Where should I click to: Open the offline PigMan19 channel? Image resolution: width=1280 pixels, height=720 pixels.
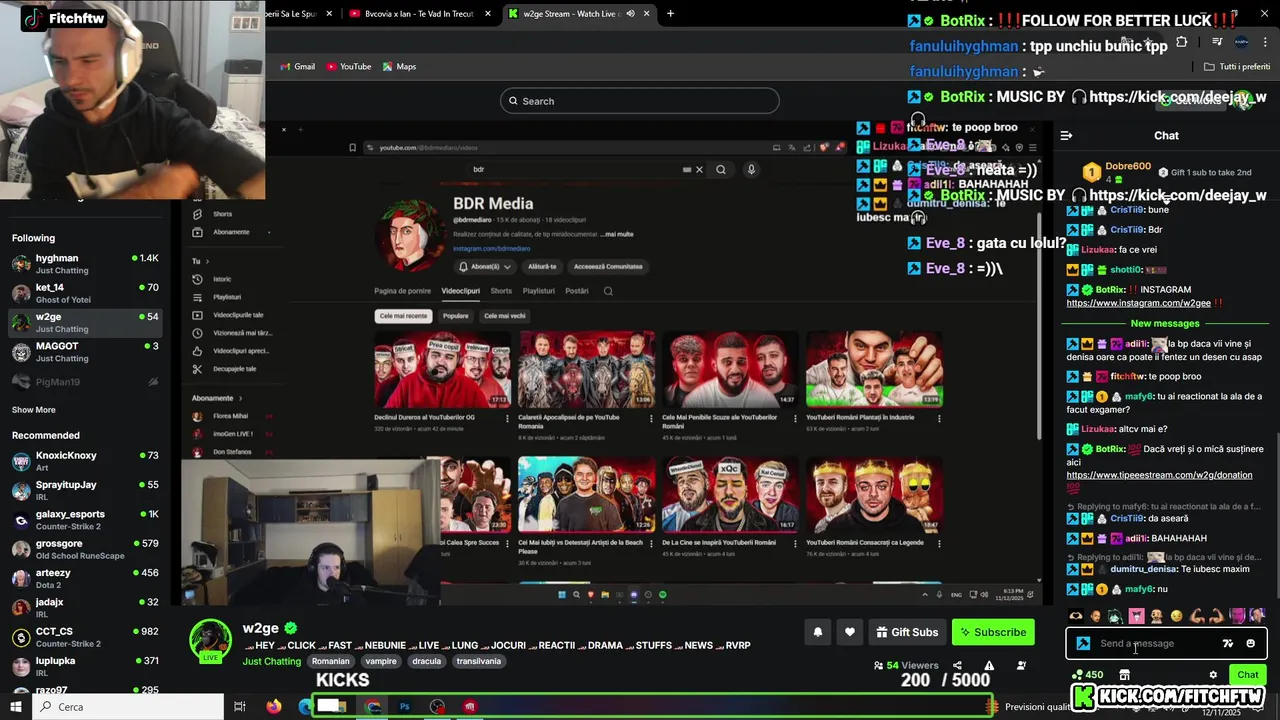(85, 382)
